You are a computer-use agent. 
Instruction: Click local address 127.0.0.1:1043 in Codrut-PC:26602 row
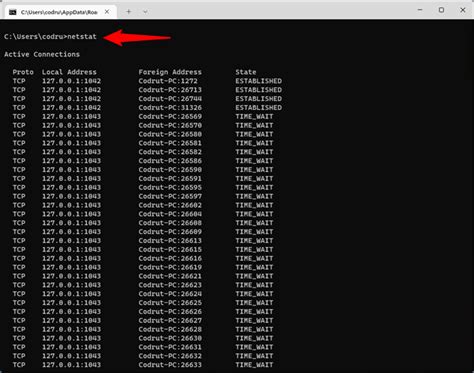pyautogui.click(x=71, y=205)
